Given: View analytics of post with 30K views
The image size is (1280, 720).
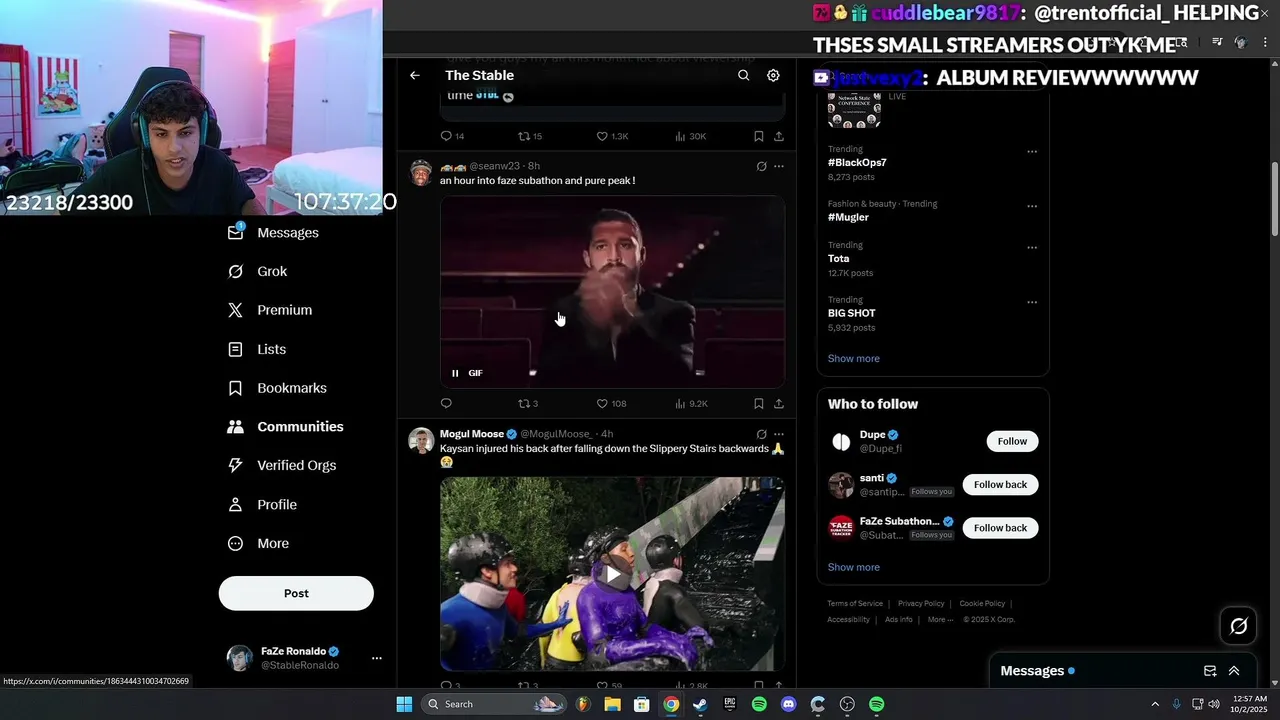Looking at the screenshot, I should [x=690, y=136].
